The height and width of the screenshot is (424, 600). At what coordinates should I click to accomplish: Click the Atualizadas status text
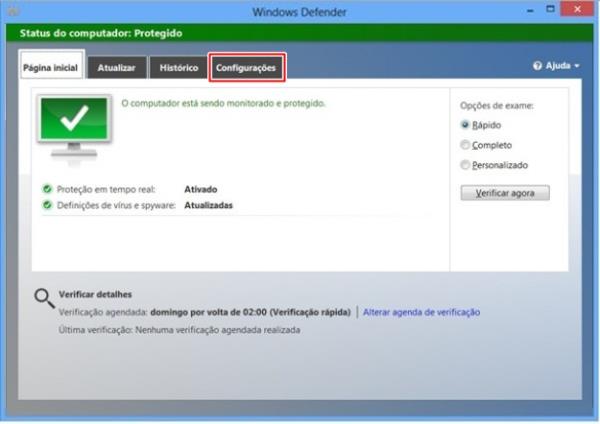(x=208, y=205)
